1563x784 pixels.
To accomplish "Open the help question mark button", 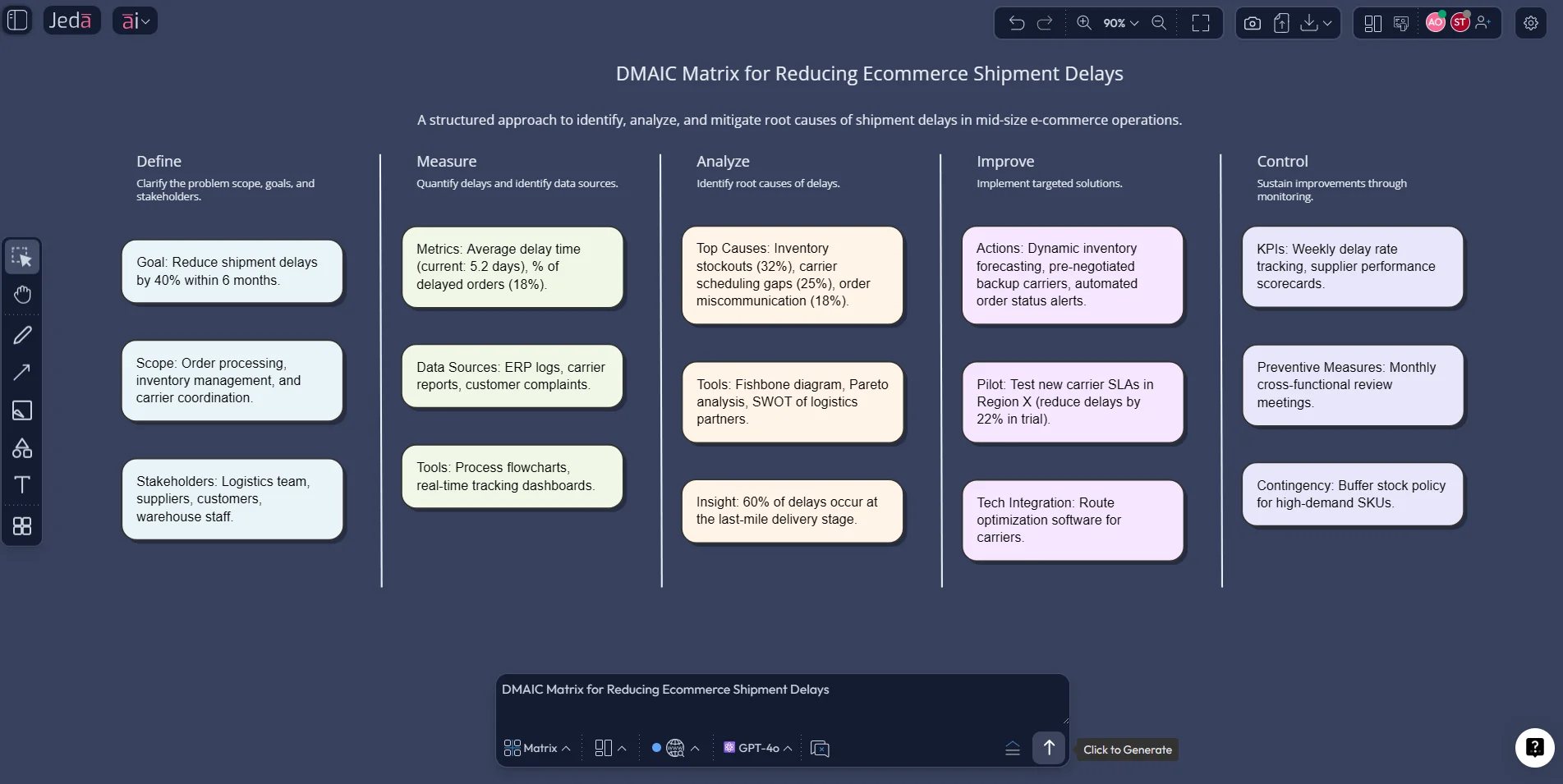I will [1534, 747].
